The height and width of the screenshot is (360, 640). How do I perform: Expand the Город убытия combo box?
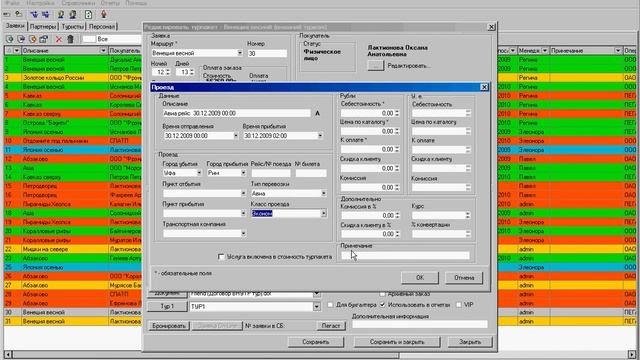199,173
